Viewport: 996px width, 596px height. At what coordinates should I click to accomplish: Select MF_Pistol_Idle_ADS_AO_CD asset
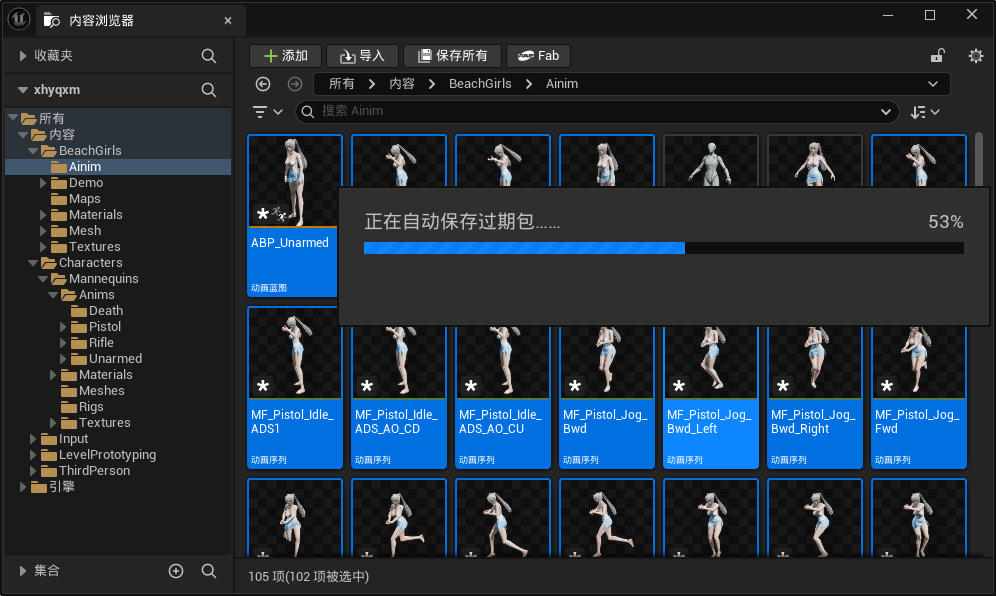coord(399,397)
